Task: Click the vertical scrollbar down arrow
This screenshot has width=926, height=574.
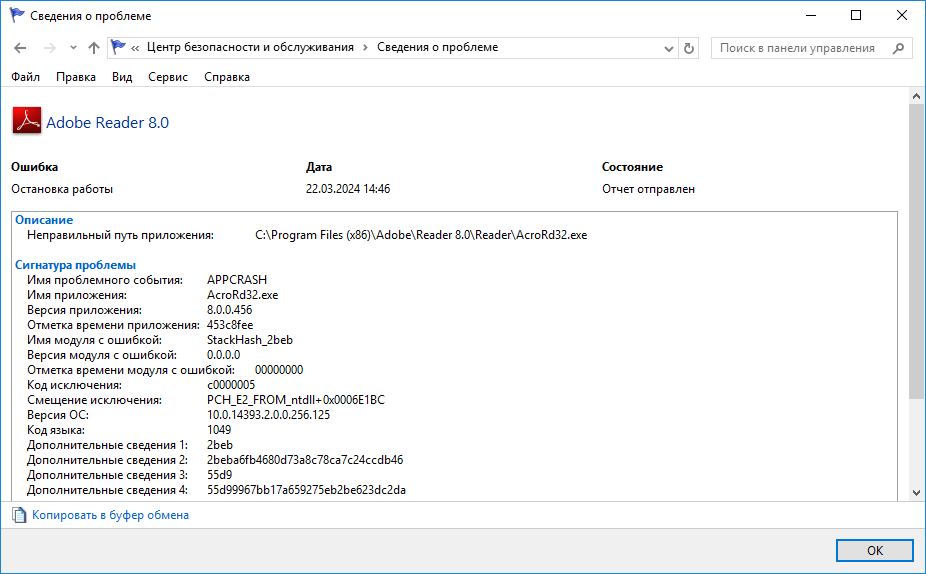Action: [x=917, y=492]
